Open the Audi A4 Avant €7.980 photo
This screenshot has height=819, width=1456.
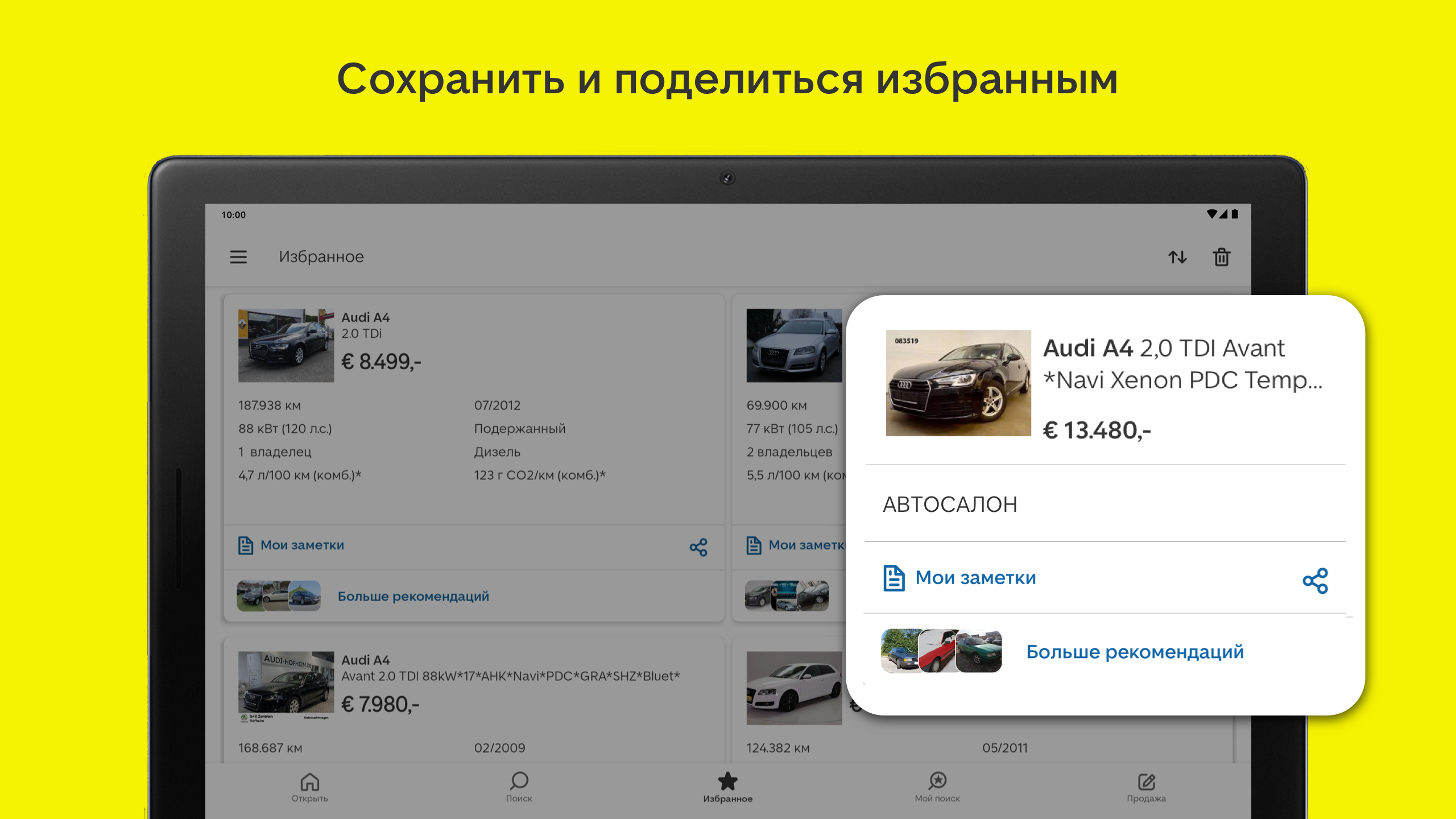tap(286, 687)
